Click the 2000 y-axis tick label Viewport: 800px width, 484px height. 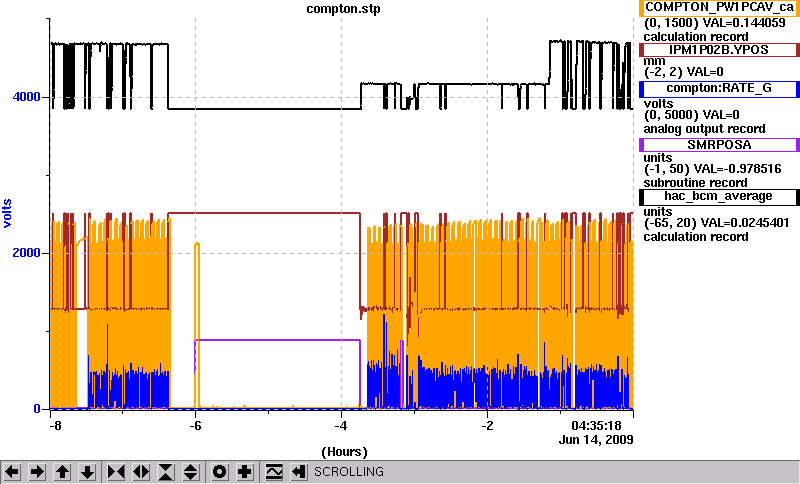[27, 253]
